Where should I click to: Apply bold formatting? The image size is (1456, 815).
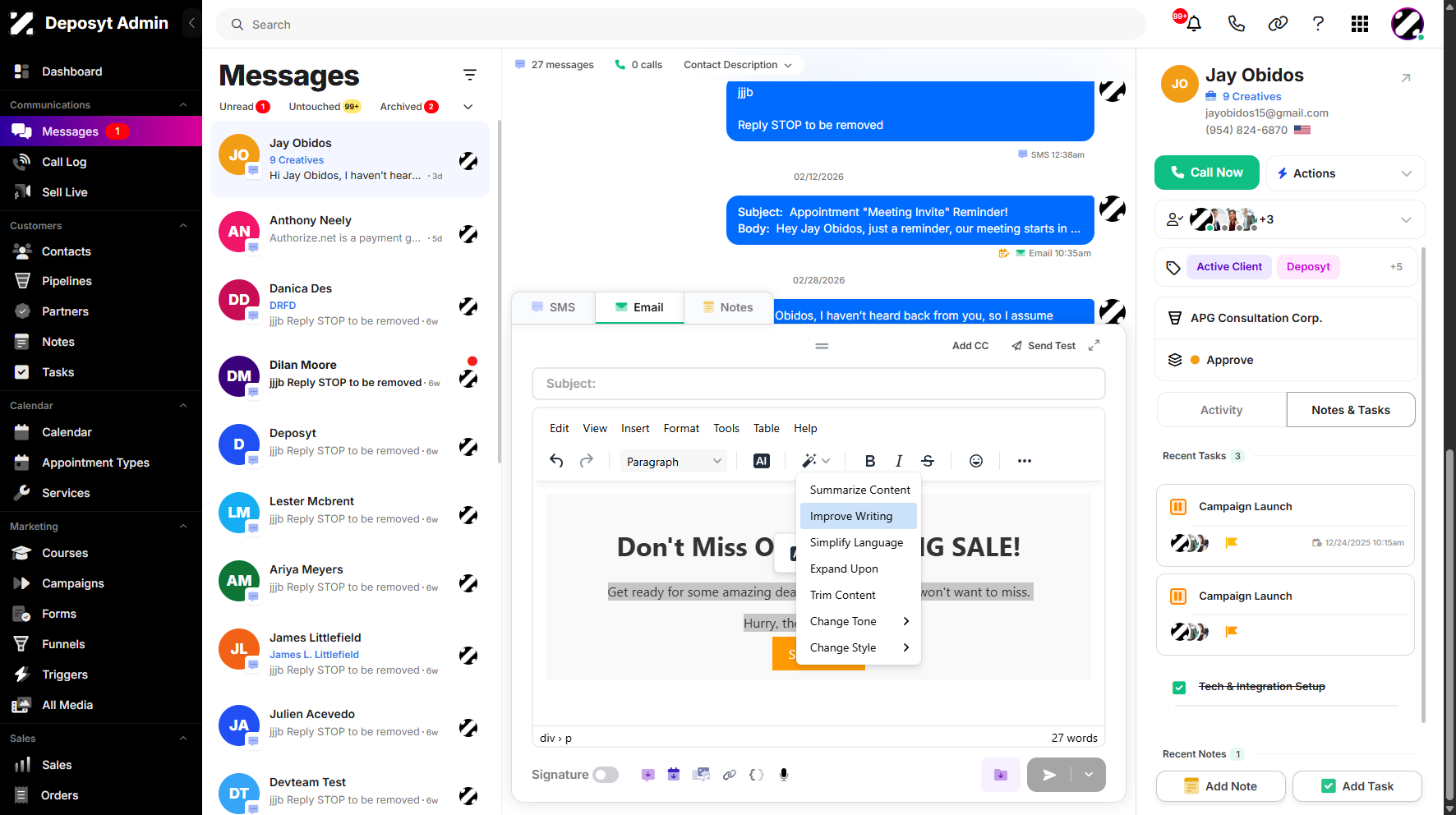[x=870, y=461]
